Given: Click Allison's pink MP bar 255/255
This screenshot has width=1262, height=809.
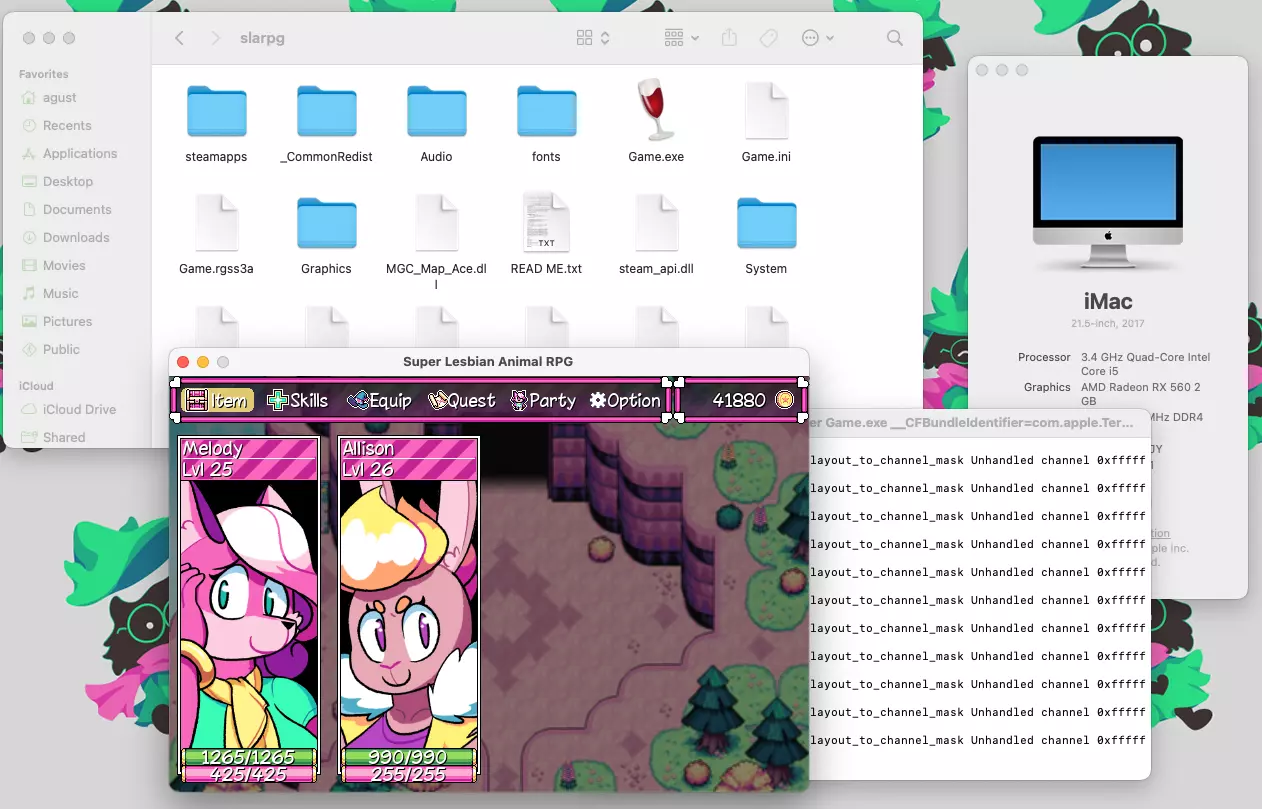Looking at the screenshot, I should click(409, 774).
